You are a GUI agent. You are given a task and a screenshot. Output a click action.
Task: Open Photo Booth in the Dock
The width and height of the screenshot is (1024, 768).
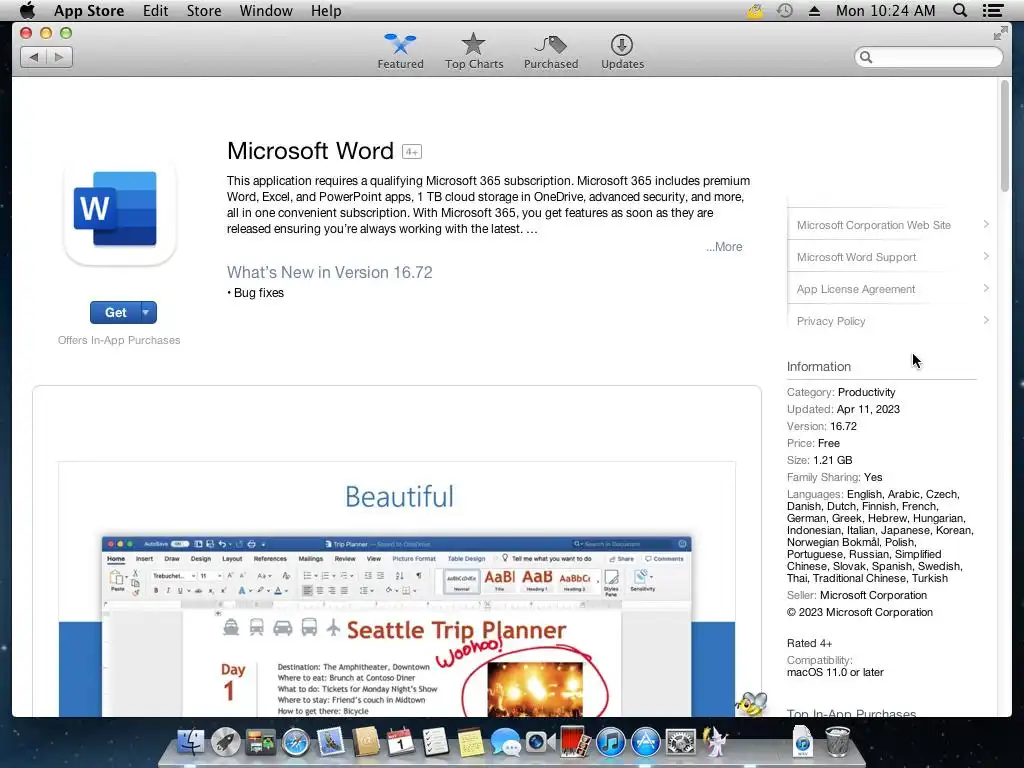(x=575, y=743)
